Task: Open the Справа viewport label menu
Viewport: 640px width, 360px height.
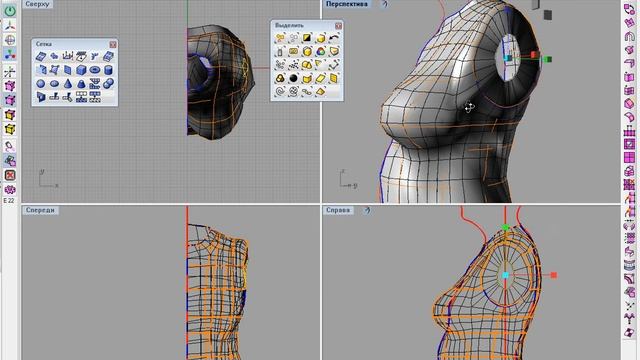Action: pyautogui.click(x=338, y=210)
